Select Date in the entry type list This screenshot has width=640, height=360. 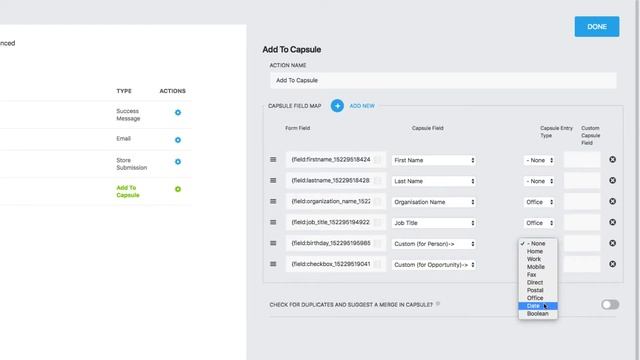tap(538, 306)
